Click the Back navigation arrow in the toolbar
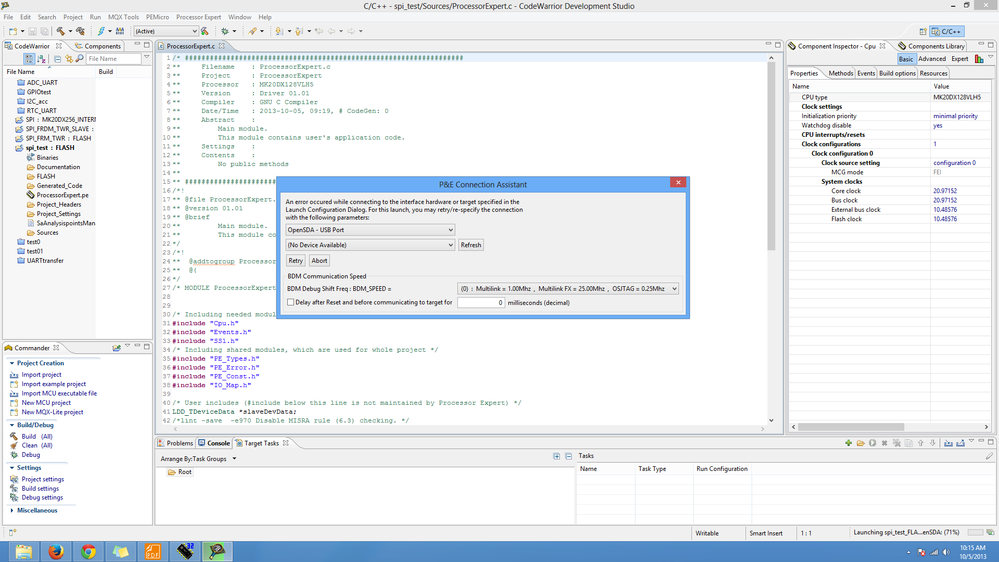999x562 pixels. tap(331, 31)
